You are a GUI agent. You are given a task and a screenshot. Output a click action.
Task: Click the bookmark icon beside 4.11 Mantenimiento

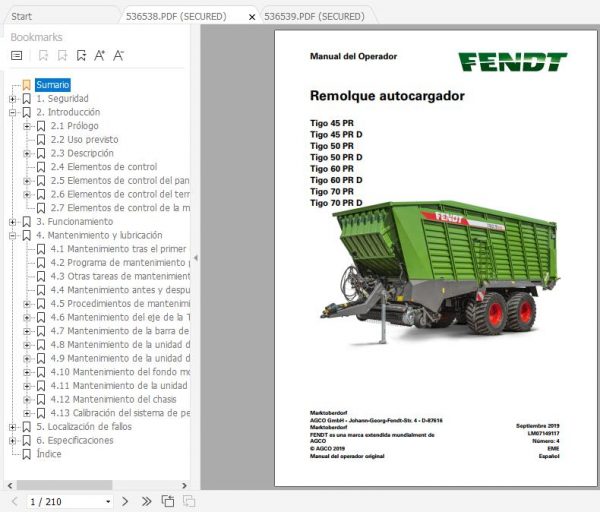click(41, 386)
